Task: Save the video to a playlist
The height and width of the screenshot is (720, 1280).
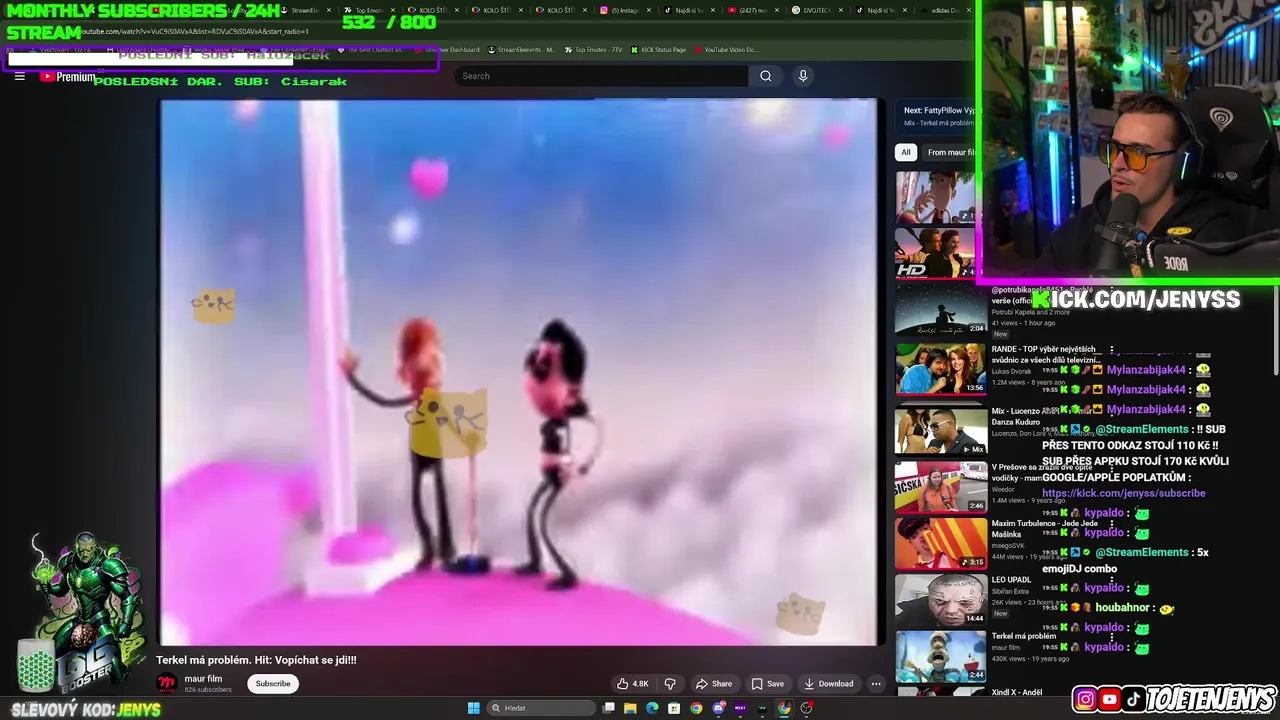Action: click(x=768, y=684)
